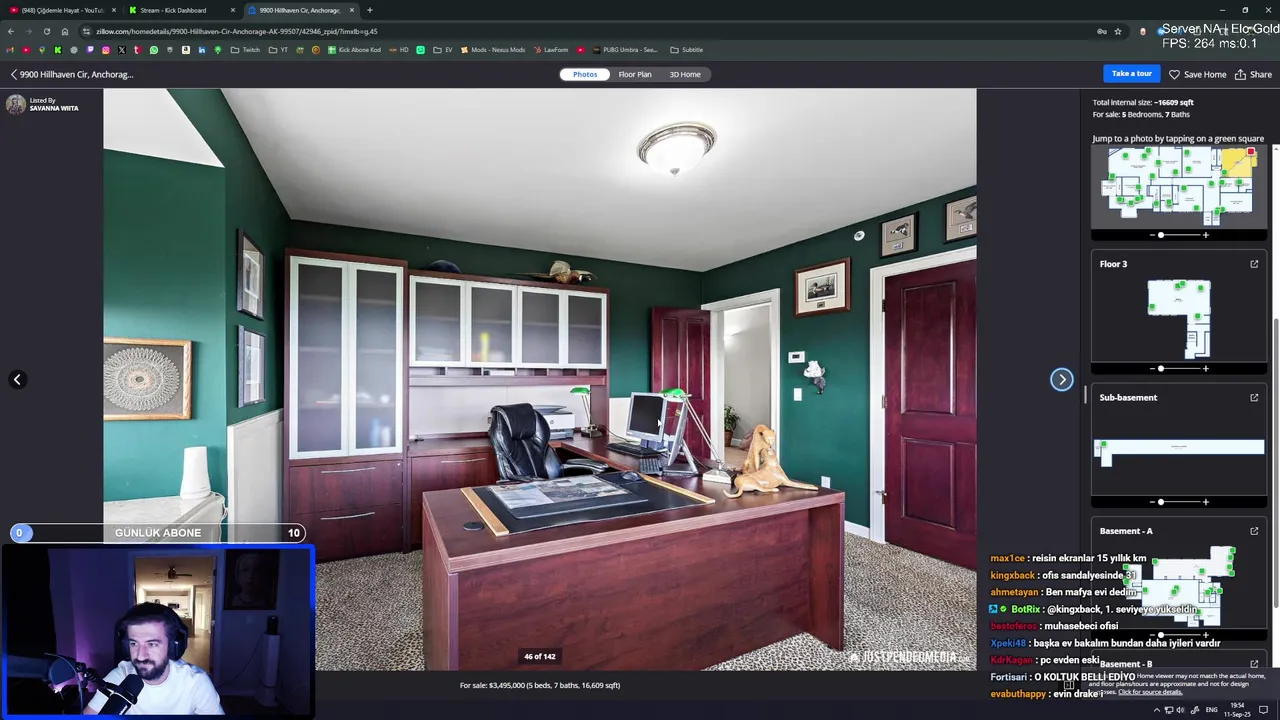The width and height of the screenshot is (1280, 720).
Task: Click the browser back arrow
Action: (x=11, y=31)
